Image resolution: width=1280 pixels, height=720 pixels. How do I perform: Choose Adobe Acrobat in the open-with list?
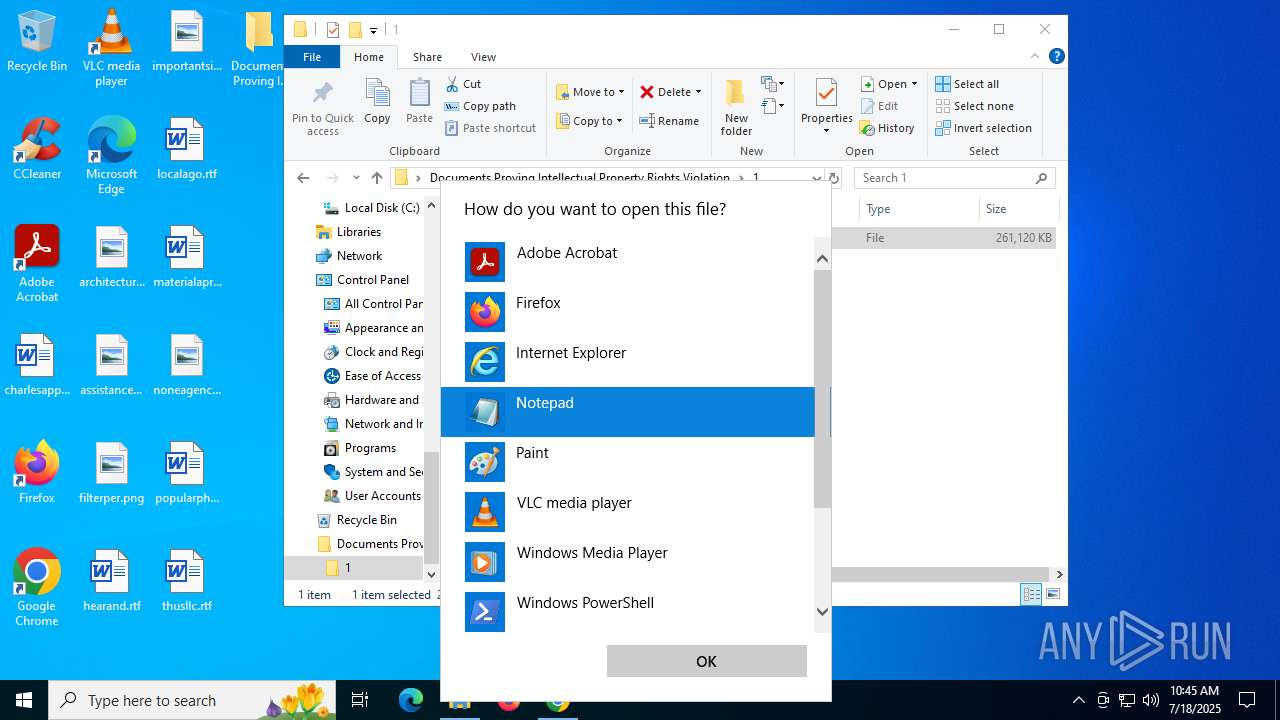point(628,262)
